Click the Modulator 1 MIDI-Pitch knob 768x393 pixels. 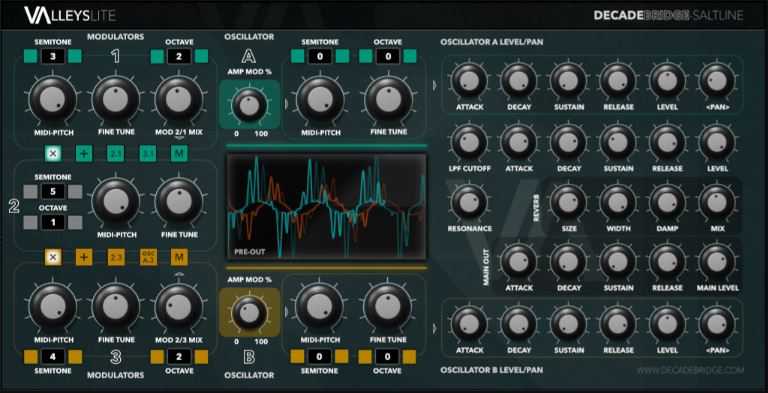53,99
